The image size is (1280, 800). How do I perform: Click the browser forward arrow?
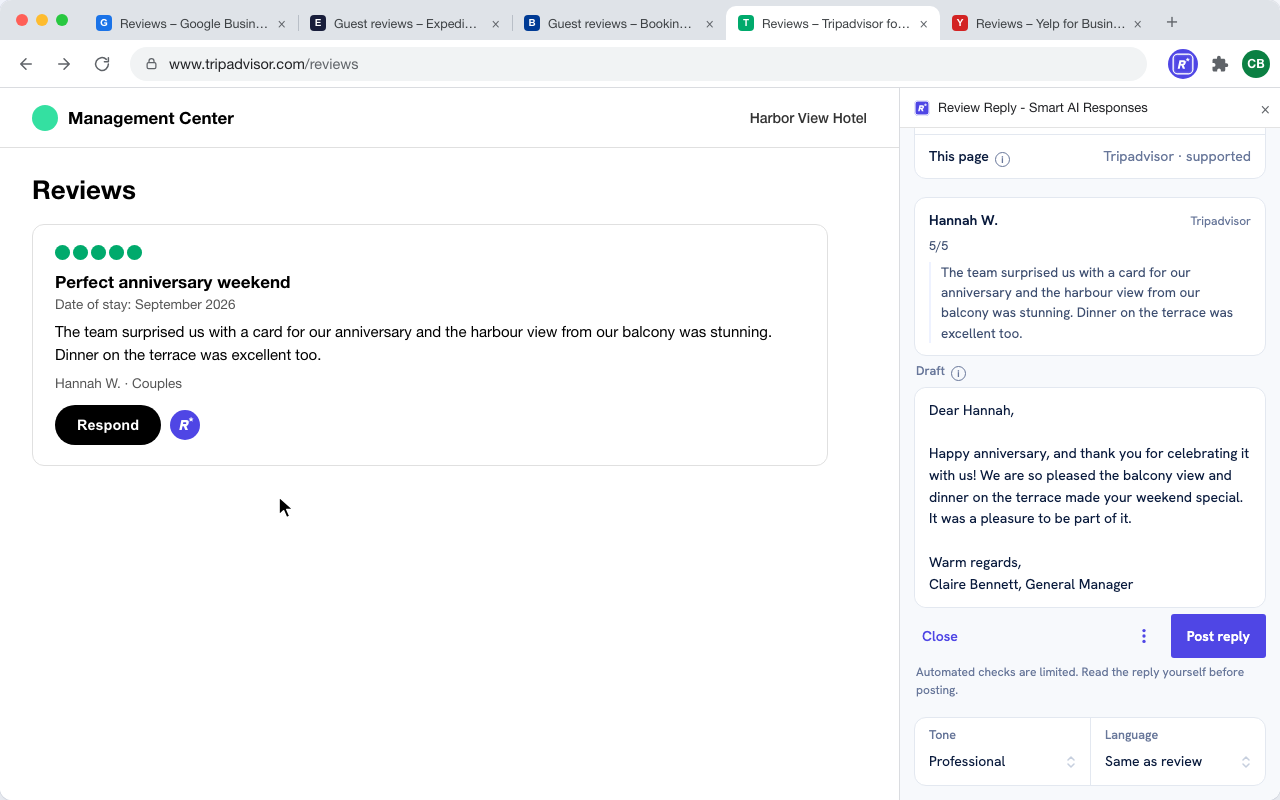(64, 64)
